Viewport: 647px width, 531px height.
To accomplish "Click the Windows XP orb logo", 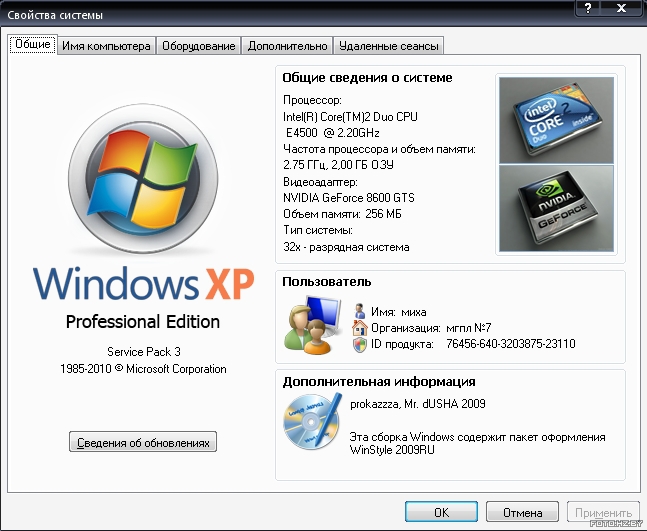I will tap(143, 179).
